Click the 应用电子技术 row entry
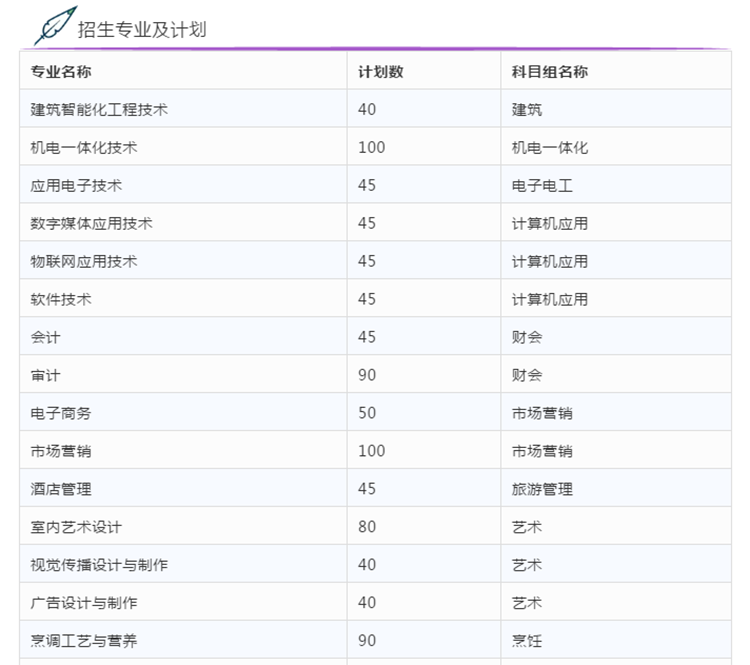Screen dimensions: 750x665 (x=77, y=186)
